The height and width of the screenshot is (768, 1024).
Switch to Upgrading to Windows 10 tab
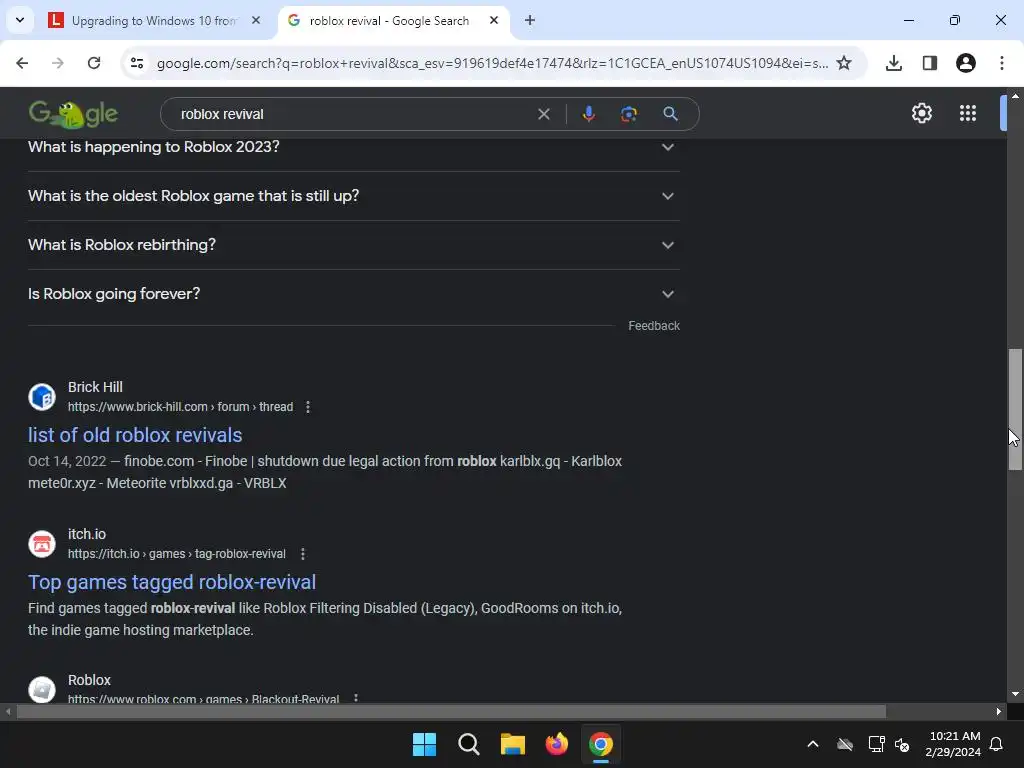pyautogui.click(x=154, y=21)
